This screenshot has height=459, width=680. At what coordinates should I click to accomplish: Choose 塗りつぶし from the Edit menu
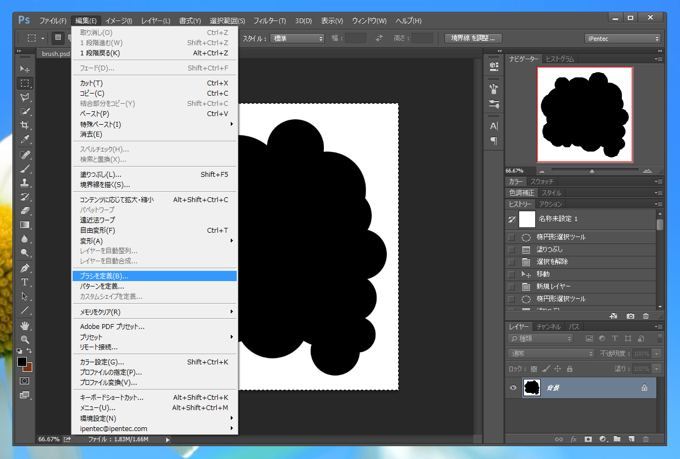coord(155,174)
